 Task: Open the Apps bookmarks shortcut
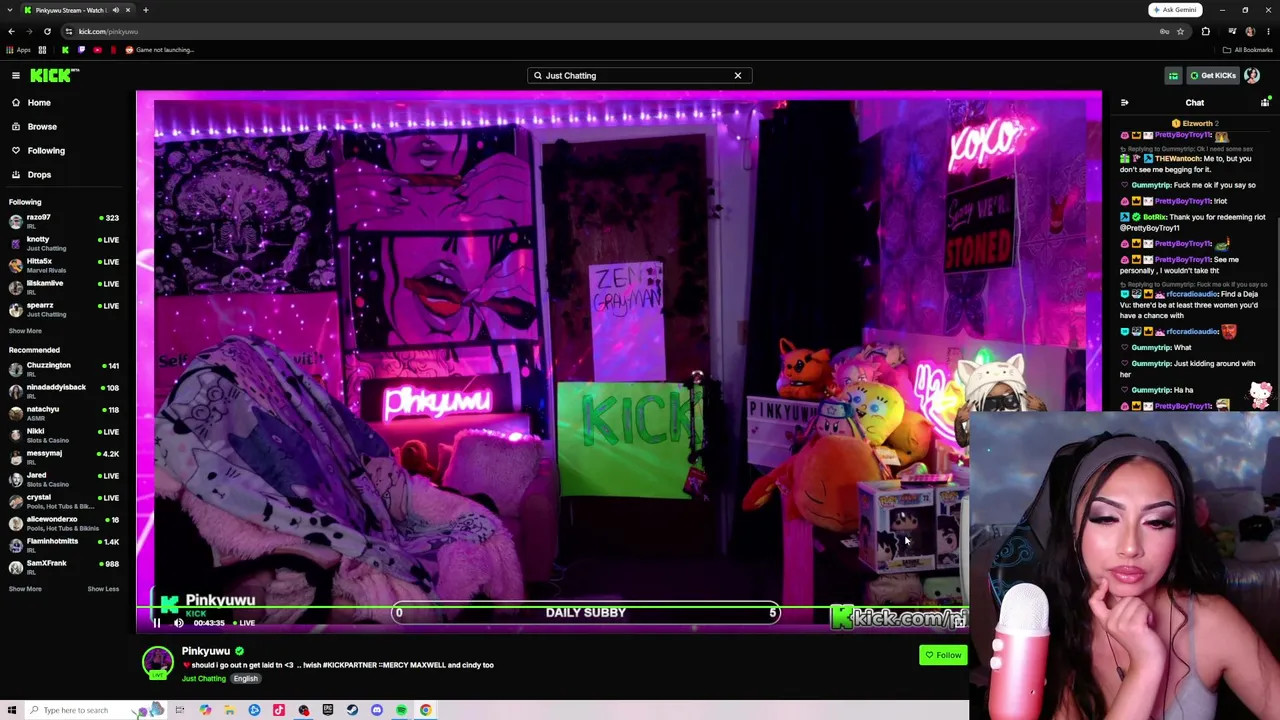click(x=19, y=50)
